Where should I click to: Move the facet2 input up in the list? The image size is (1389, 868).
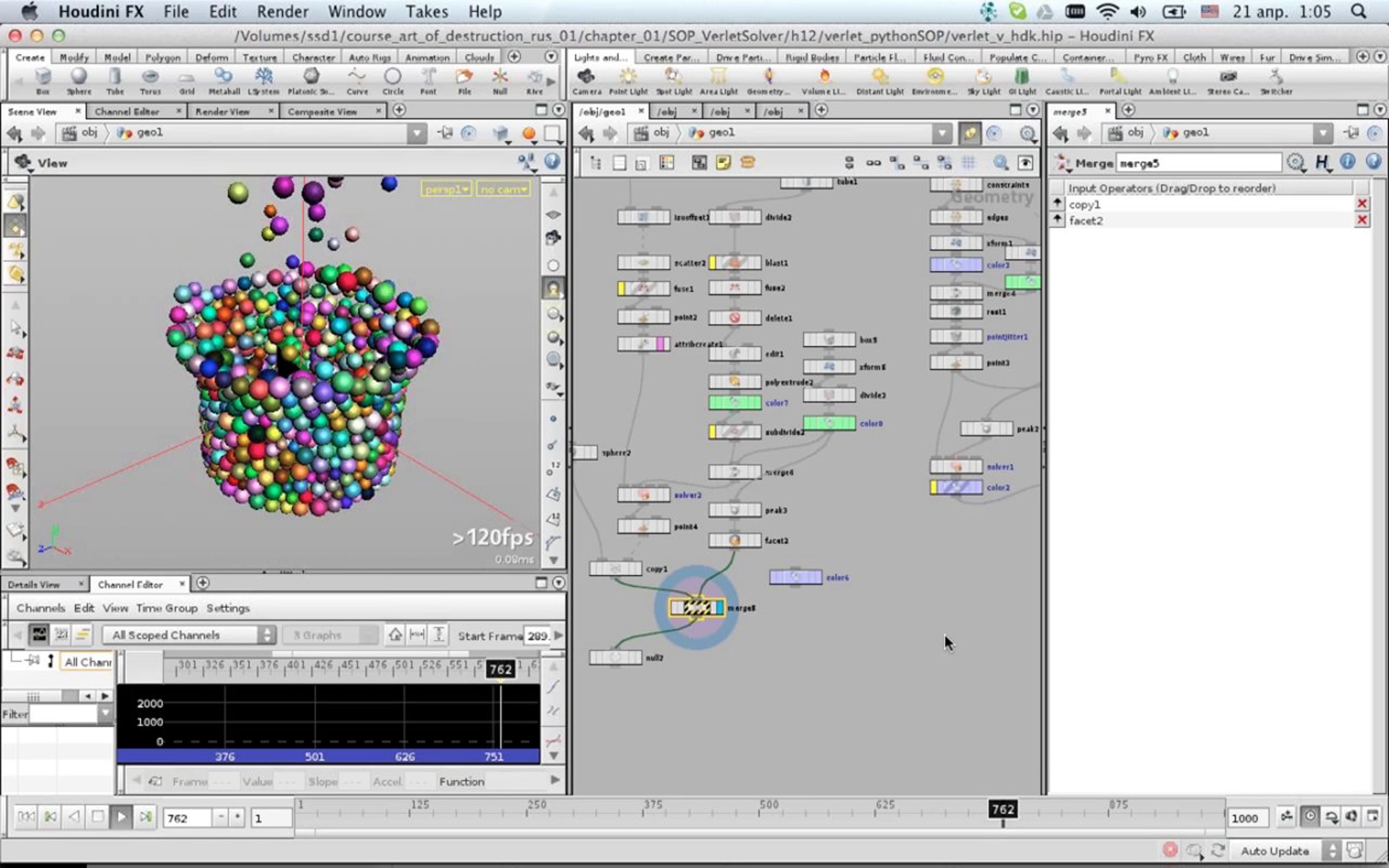pos(1057,220)
